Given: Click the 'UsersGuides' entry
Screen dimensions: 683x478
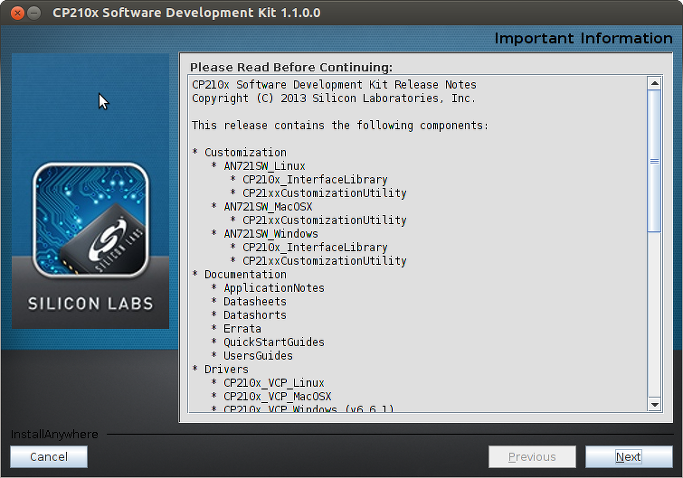Looking at the screenshot, I should 258,356.
